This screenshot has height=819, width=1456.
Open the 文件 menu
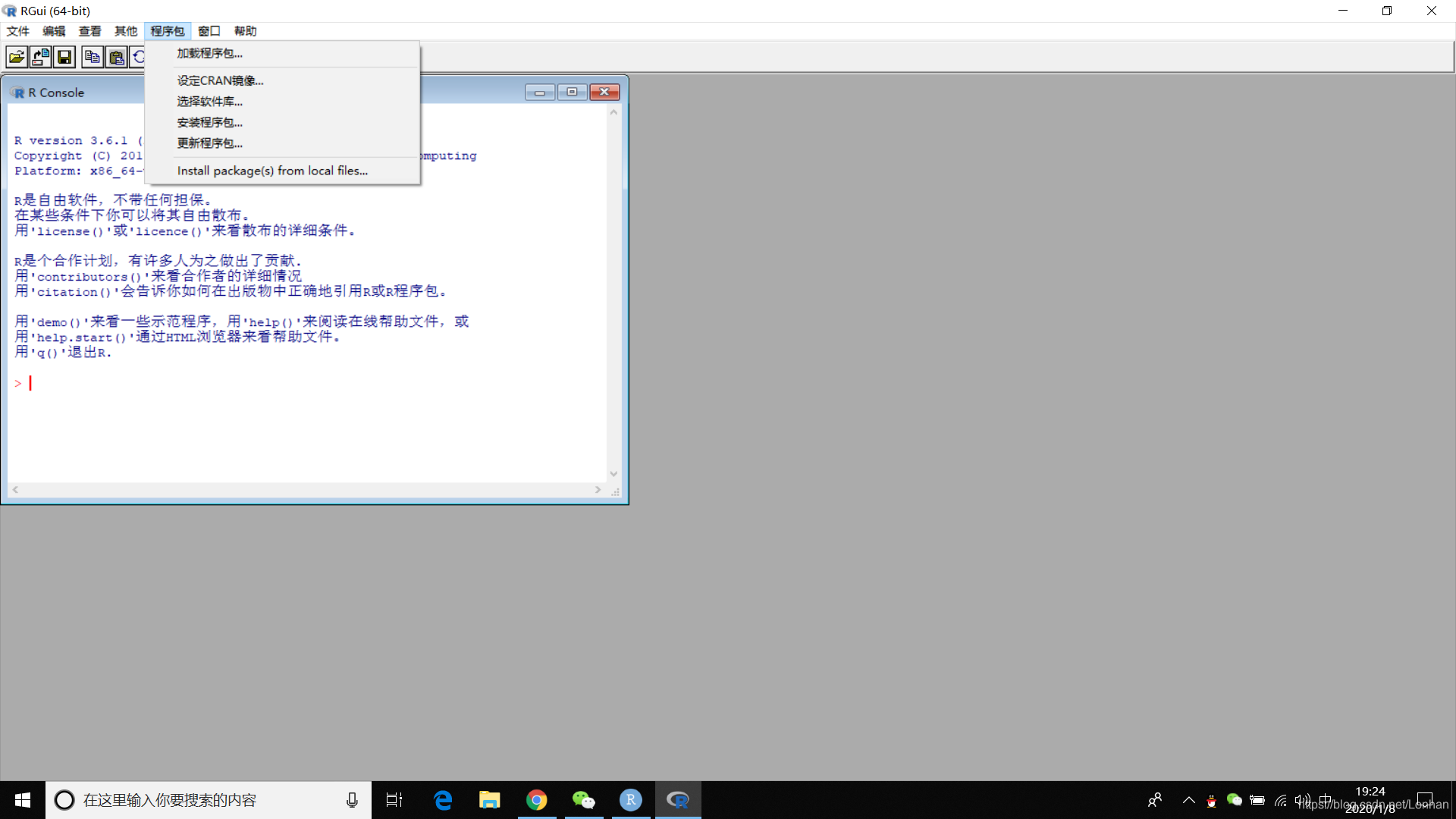17,31
